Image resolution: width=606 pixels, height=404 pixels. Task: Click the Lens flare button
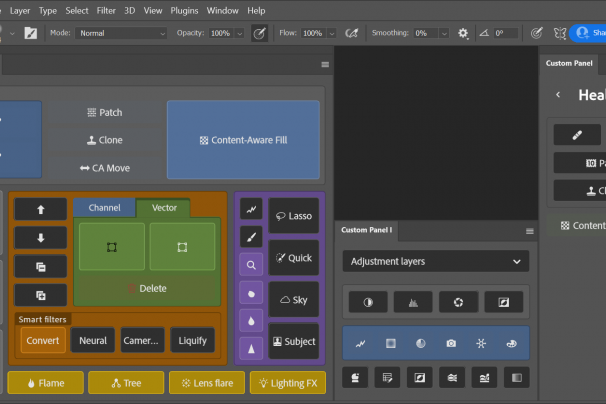[207, 383]
